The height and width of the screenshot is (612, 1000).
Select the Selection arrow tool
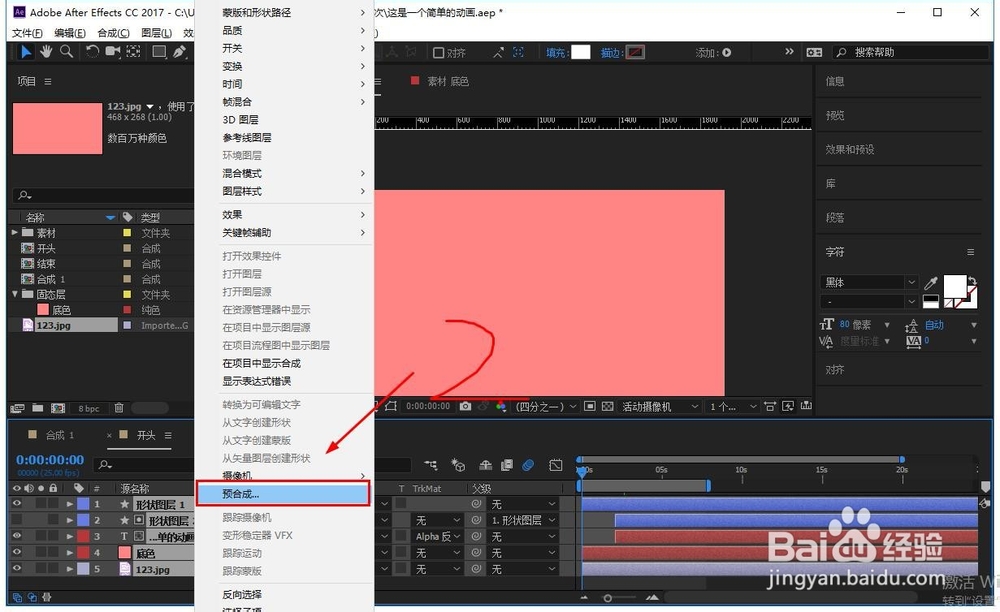coord(26,52)
